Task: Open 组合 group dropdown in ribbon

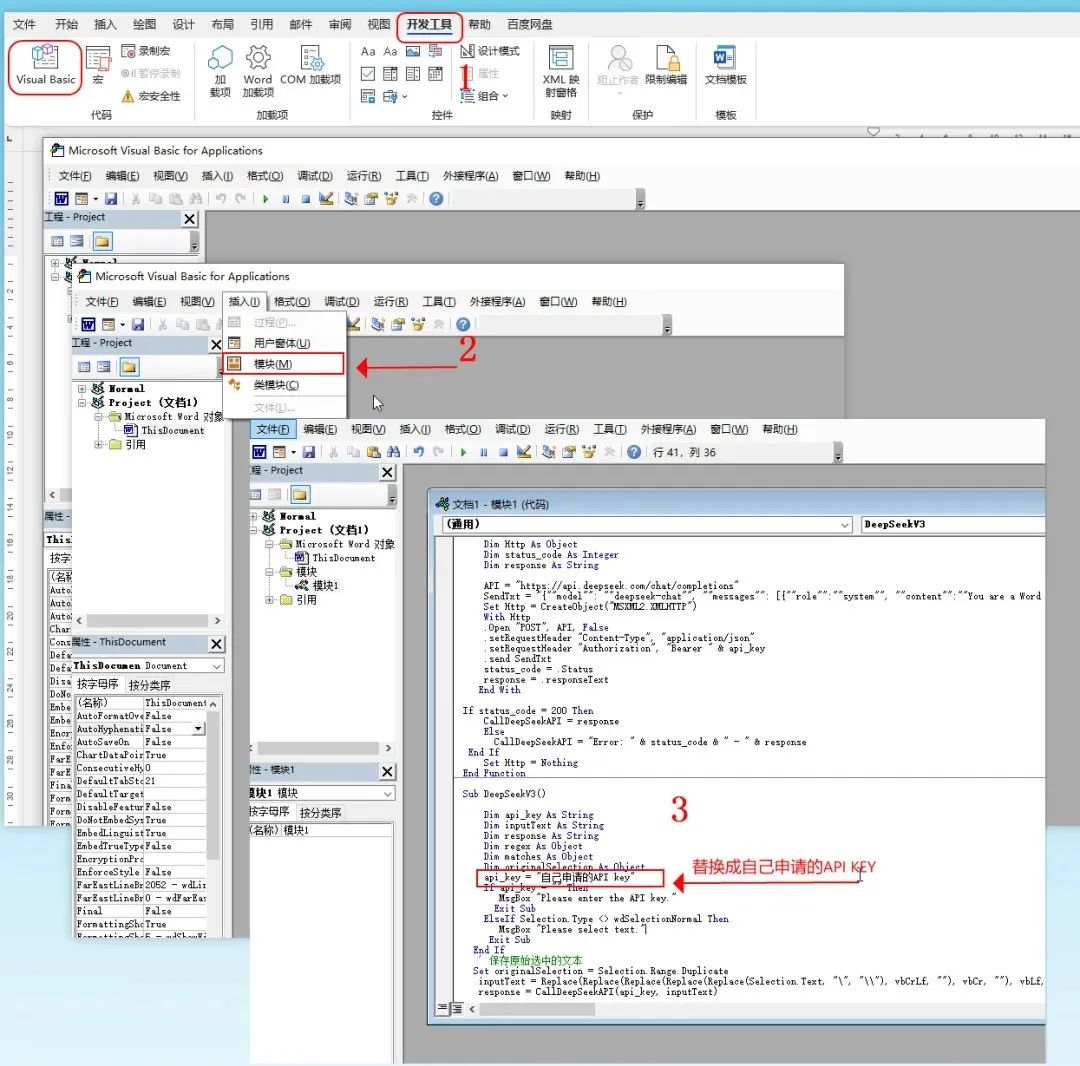Action: tap(485, 96)
